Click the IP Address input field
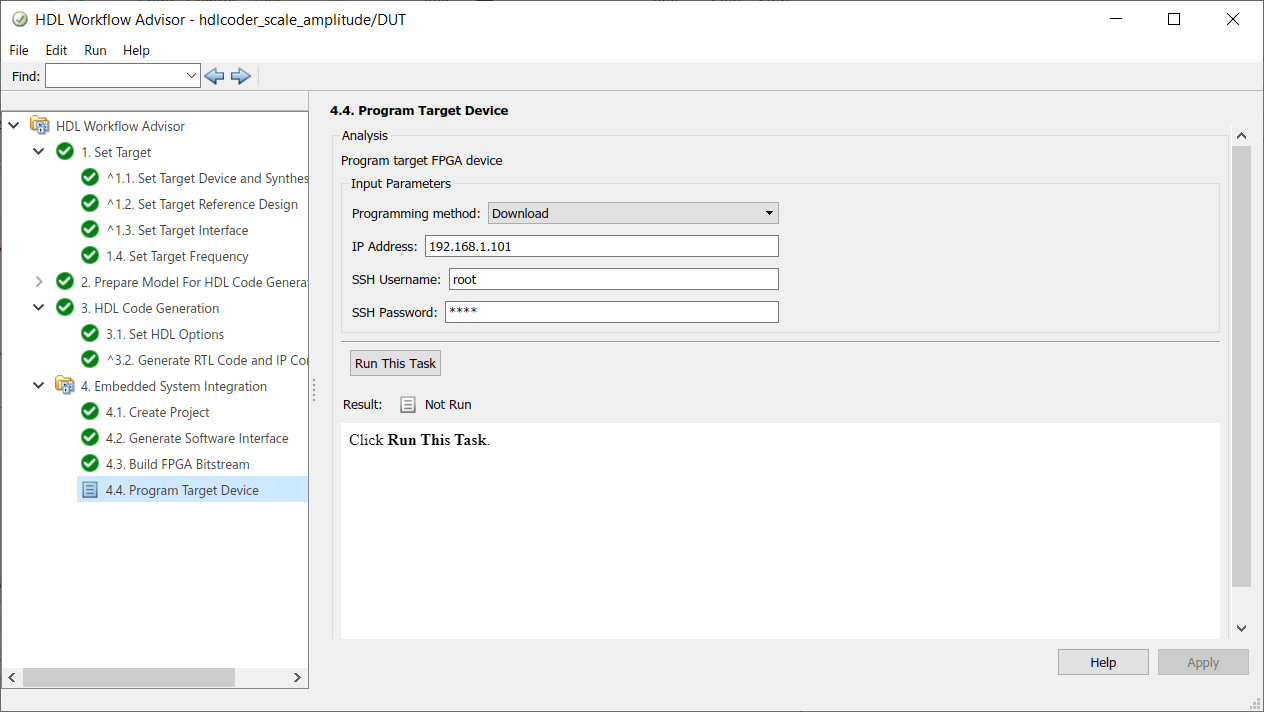Screen dimensions: 1264x712 coord(601,246)
